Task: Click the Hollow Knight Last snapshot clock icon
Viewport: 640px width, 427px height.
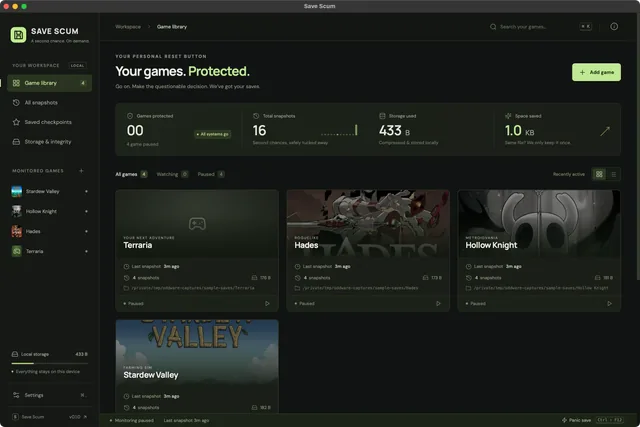Action: click(x=469, y=266)
